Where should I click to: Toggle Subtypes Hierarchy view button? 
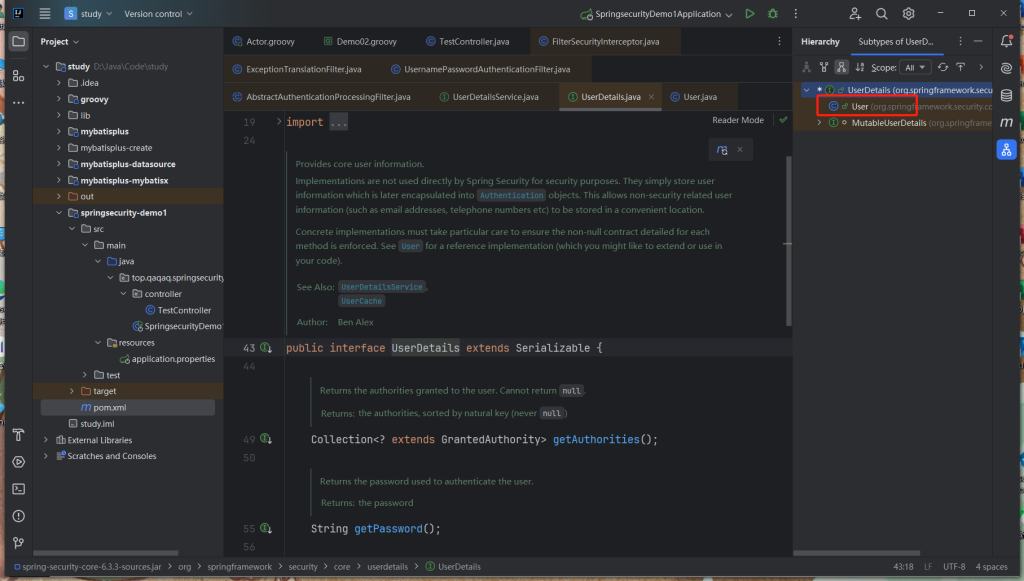[x=841, y=67]
